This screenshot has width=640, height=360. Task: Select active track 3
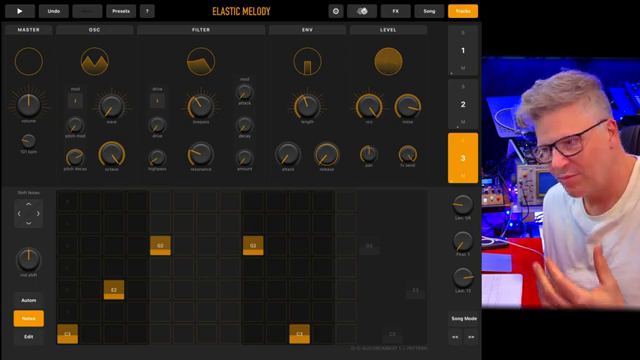463,158
